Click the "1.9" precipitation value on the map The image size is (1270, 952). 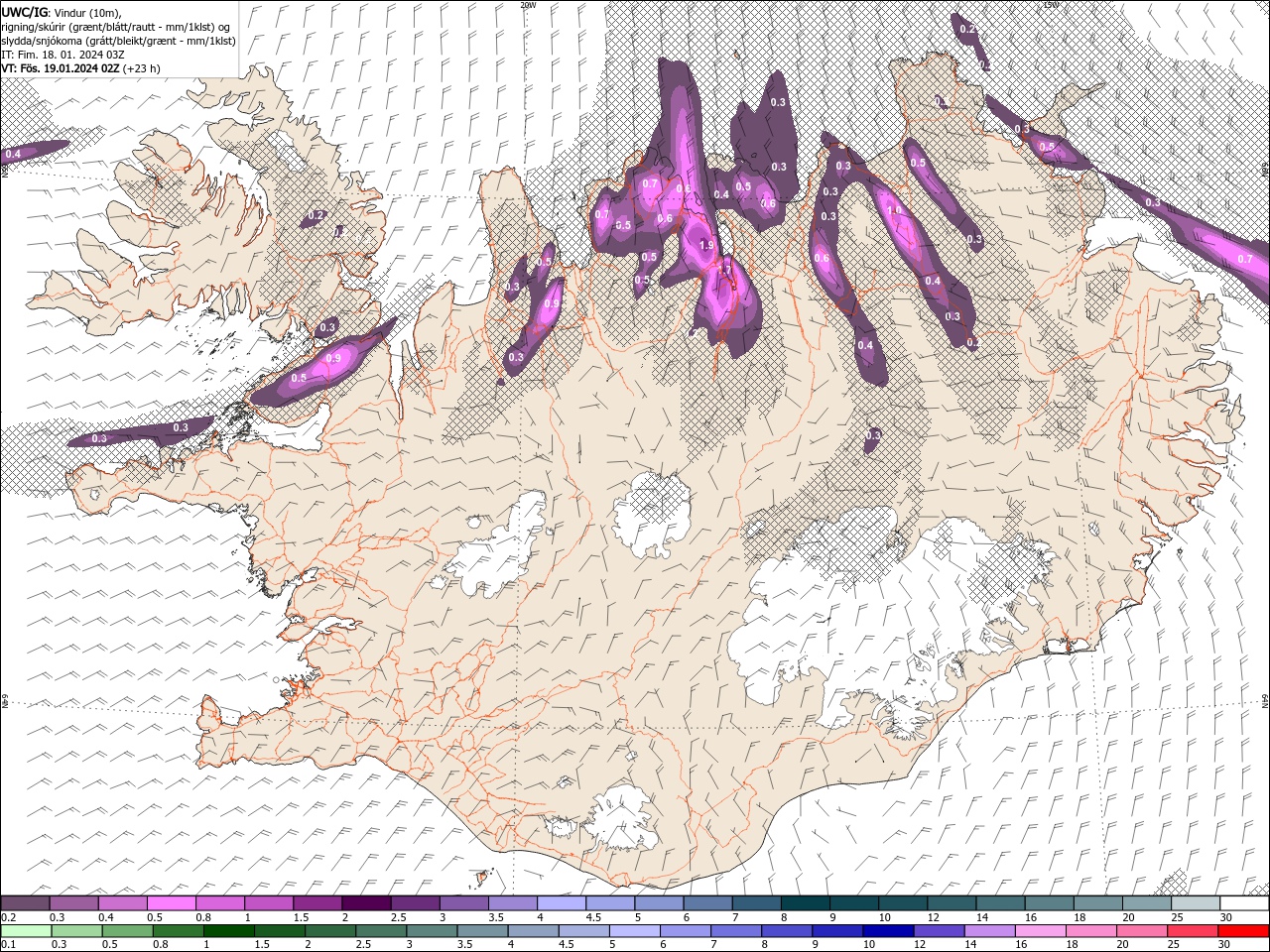coord(706,245)
